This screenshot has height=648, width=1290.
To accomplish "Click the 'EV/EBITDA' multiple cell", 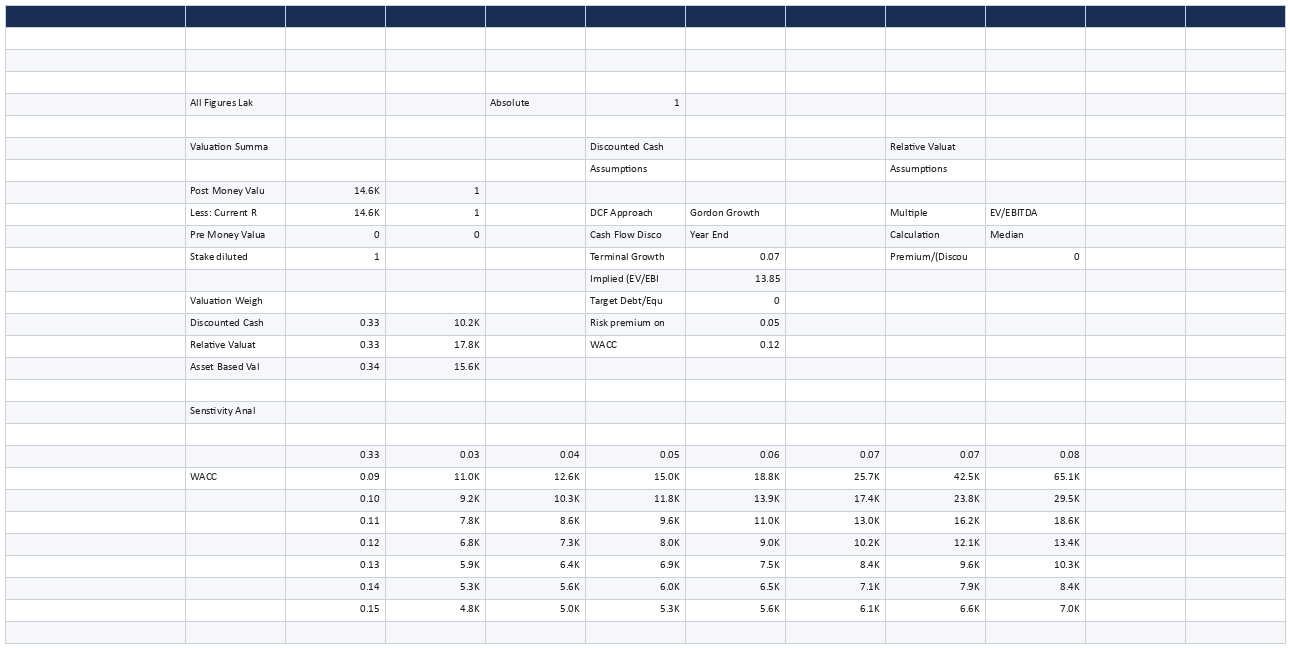I will pyautogui.click(x=1035, y=213).
